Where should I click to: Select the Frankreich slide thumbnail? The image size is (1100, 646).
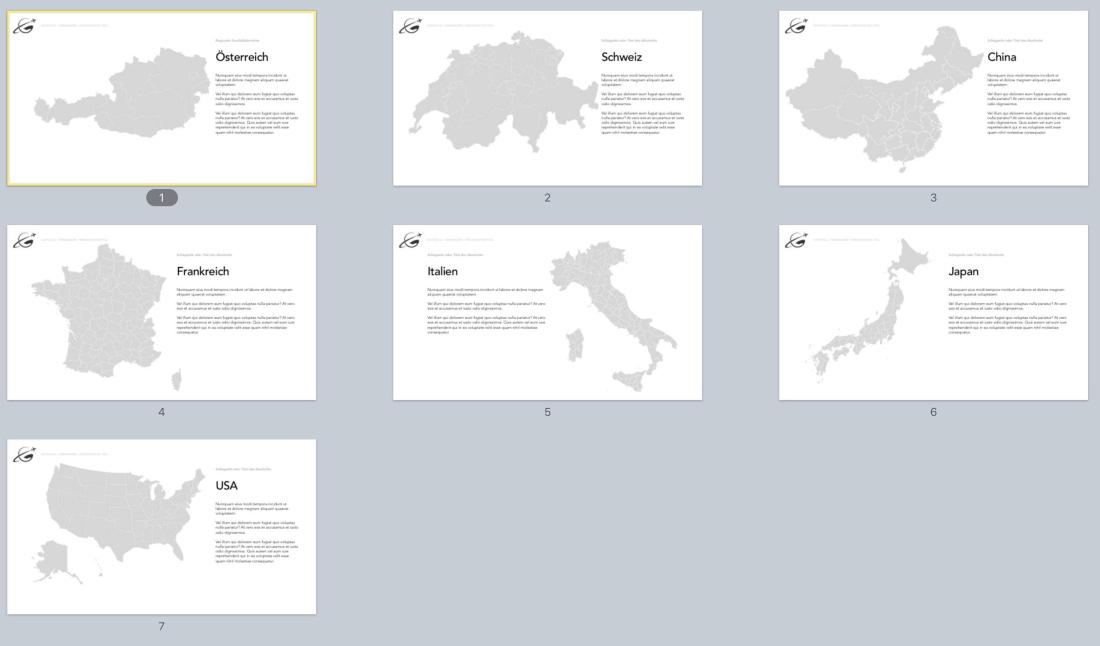(161, 312)
